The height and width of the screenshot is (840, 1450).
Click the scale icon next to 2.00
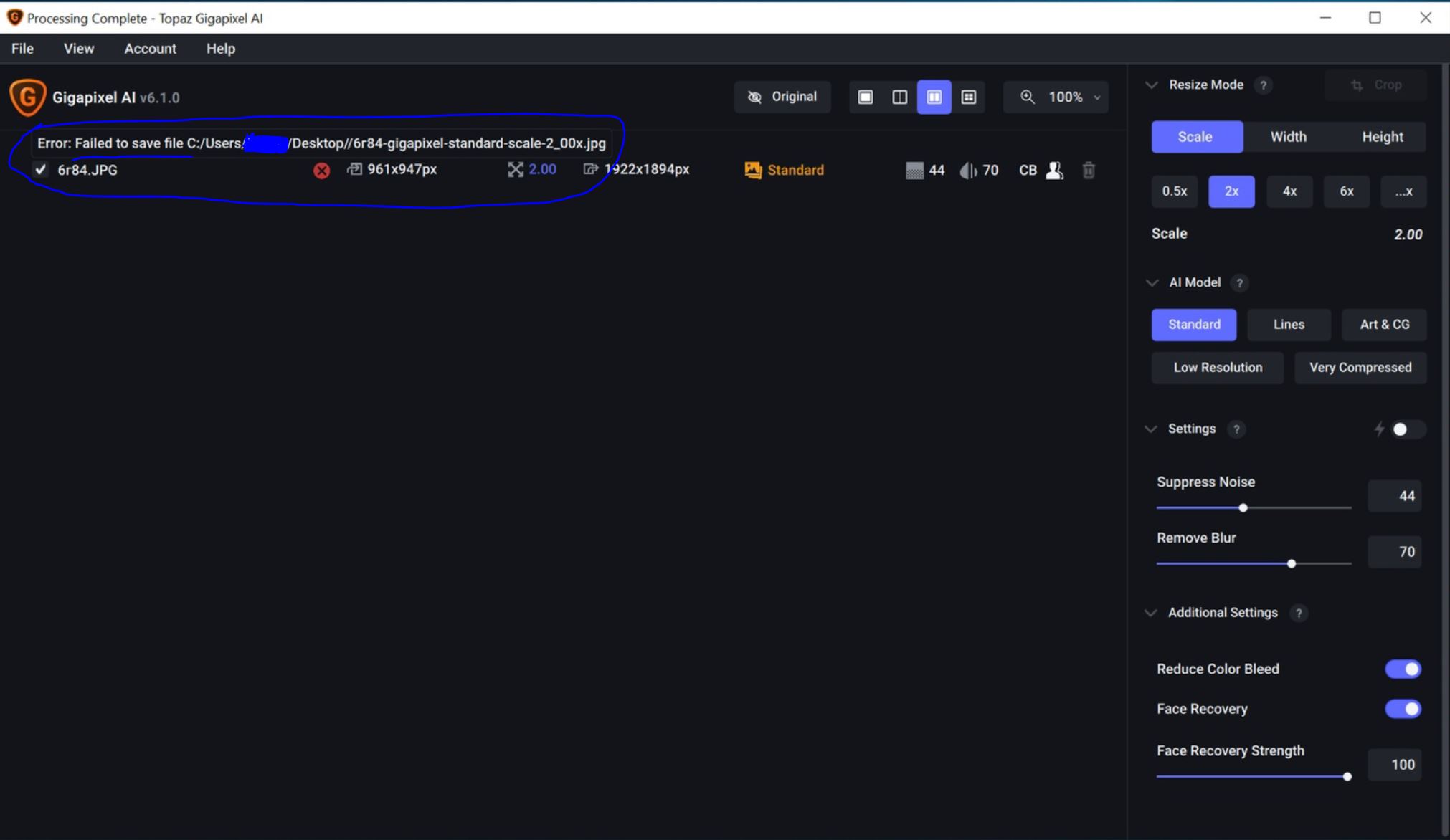click(x=515, y=169)
